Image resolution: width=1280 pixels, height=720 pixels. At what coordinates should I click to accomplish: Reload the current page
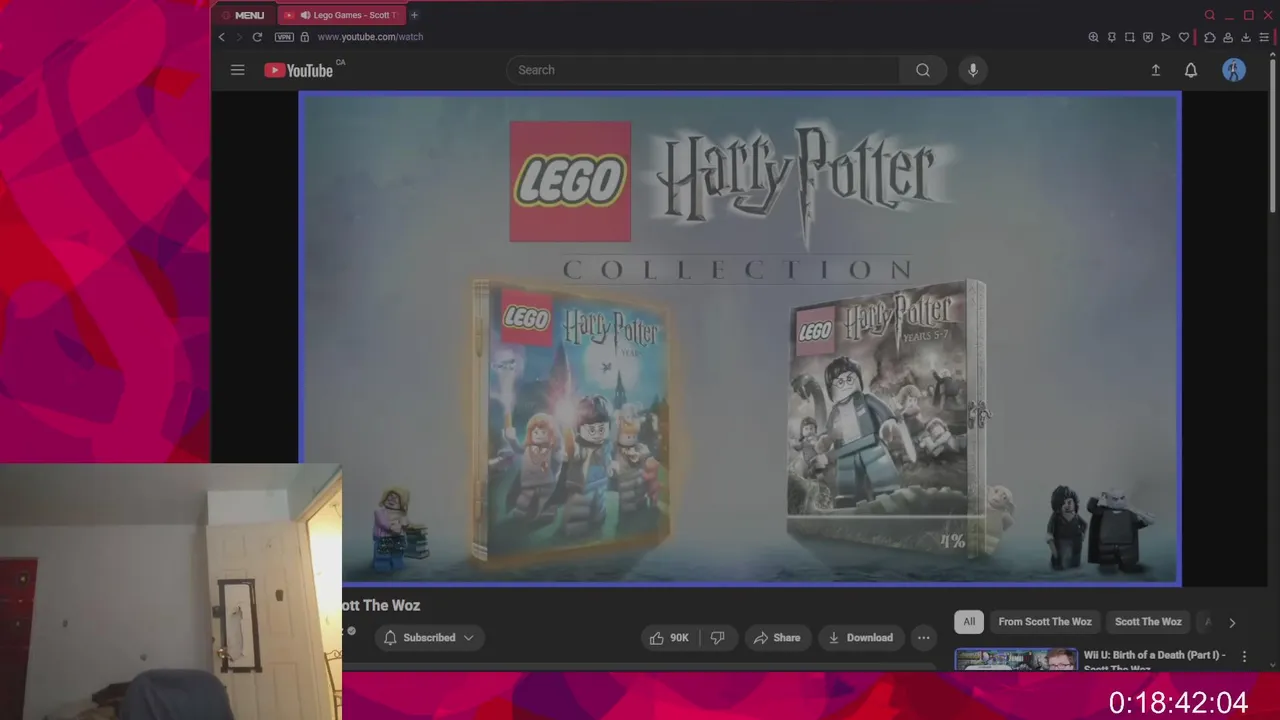tap(257, 37)
